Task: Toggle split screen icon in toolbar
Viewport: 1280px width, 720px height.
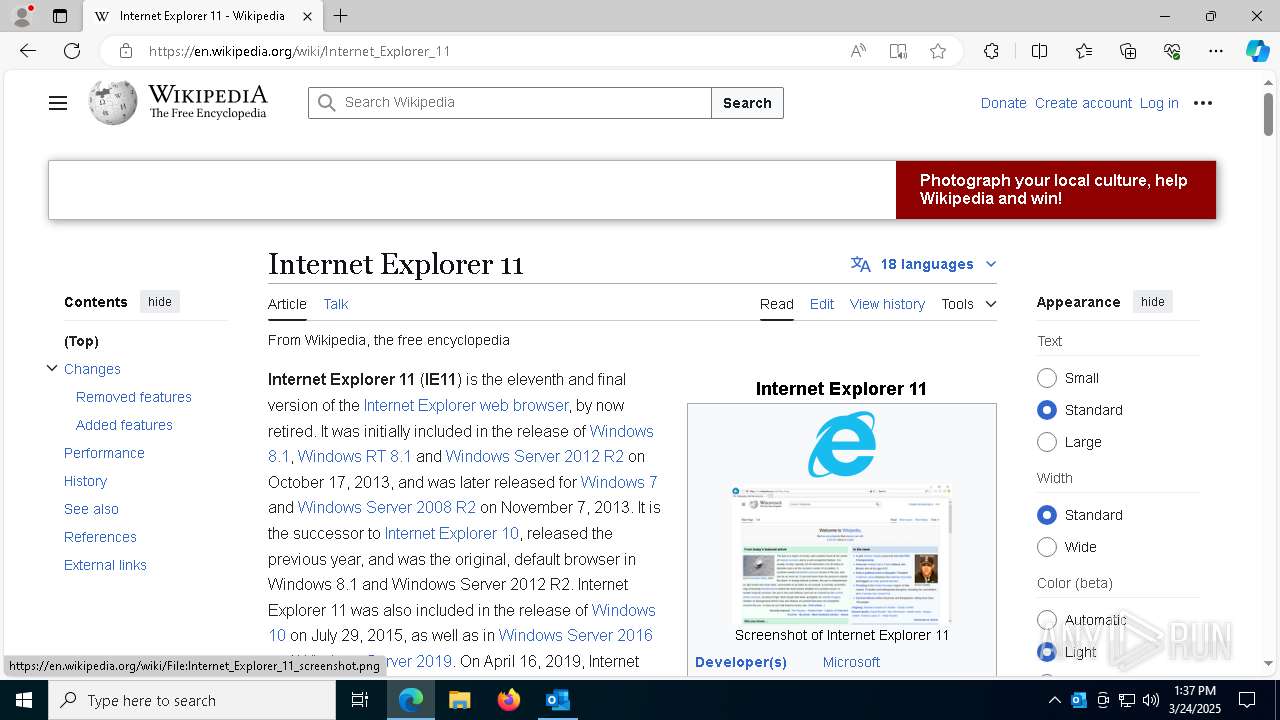Action: [x=1039, y=51]
